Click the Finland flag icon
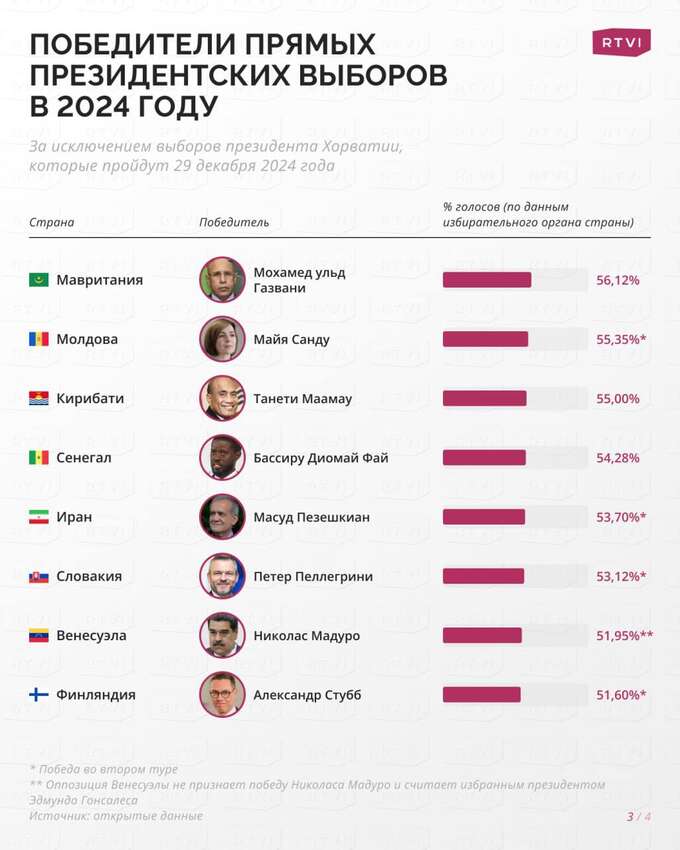 click(39, 694)
